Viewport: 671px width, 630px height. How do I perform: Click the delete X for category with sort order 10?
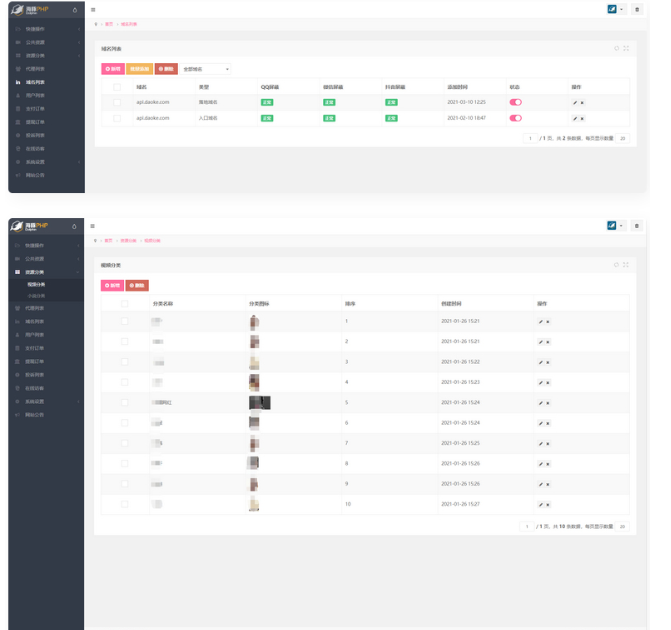[x=548, y=504]
